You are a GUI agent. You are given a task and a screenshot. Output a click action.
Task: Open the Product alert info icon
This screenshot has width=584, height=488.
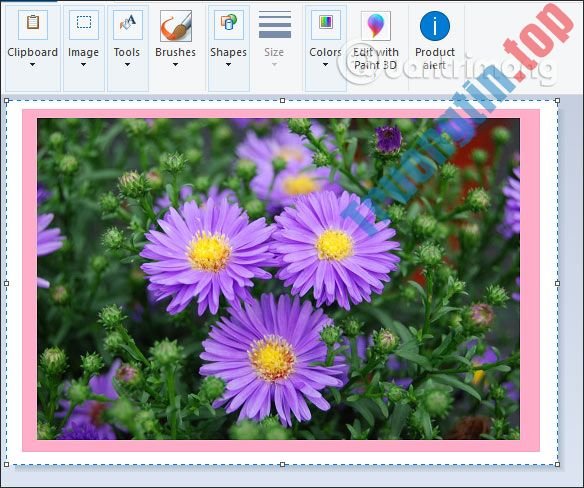tap(435, 26)
